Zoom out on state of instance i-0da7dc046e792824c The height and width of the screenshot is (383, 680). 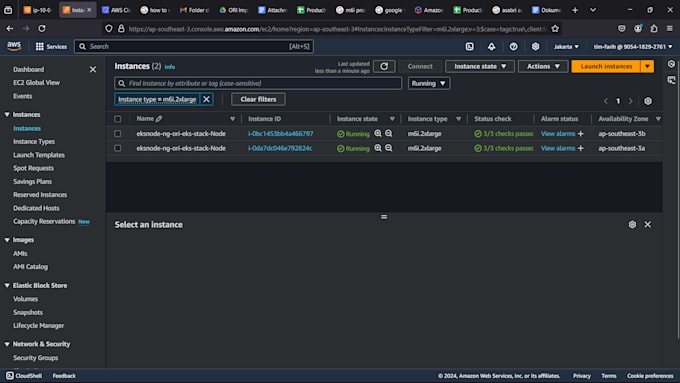[389, 148]
